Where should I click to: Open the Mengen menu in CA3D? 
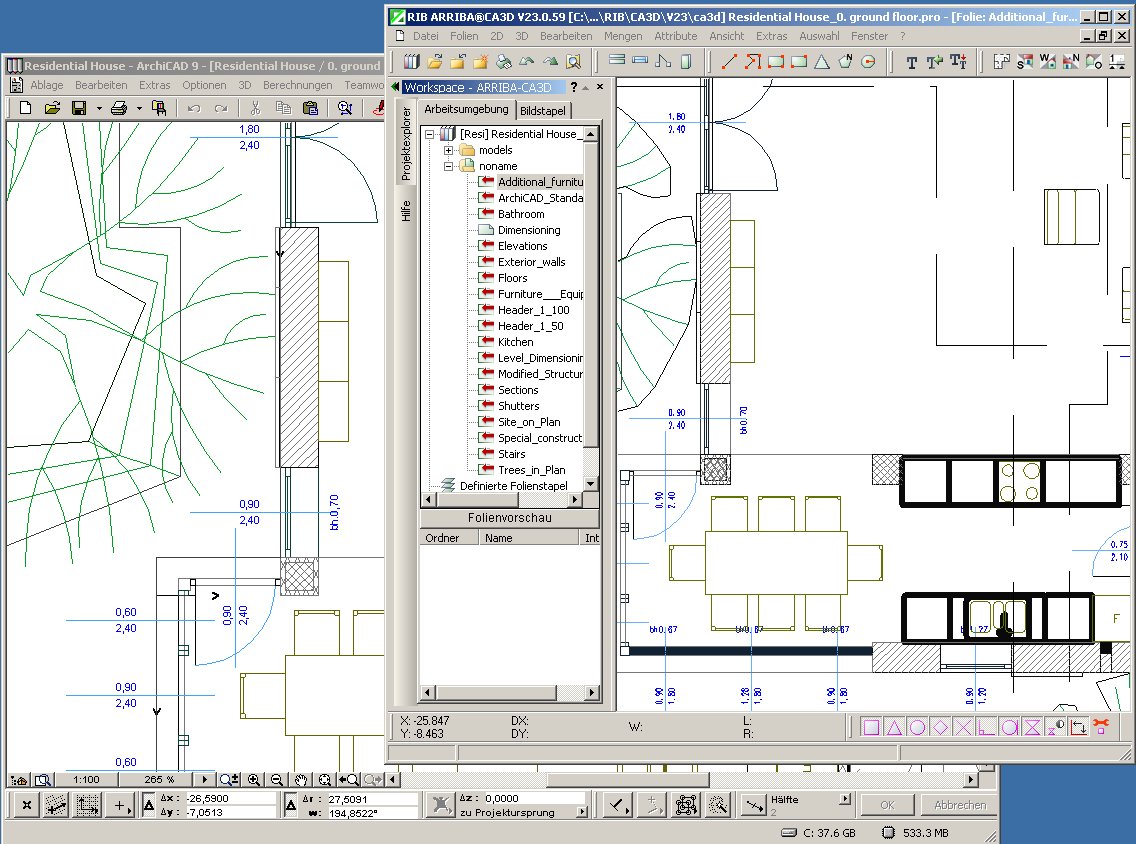[x=623, y=36]
